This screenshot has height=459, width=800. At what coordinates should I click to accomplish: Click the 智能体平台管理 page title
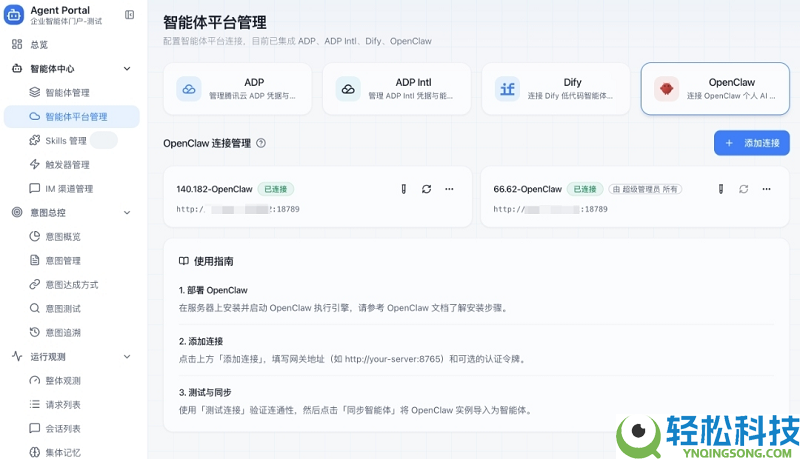(214, 22)
